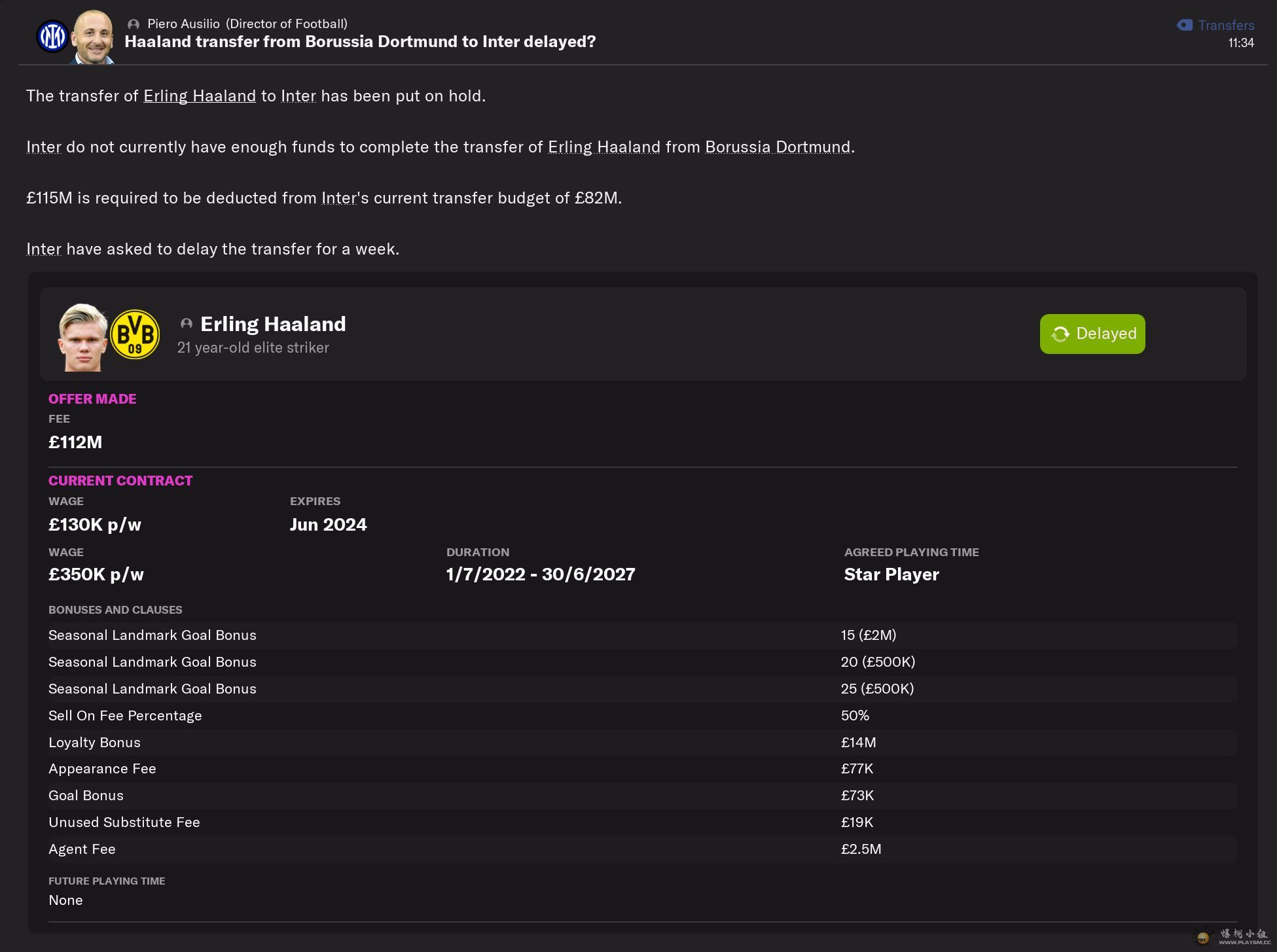Click the green Delayed button
This screenshot has height=952, width=1277.
click(1092, 334)
